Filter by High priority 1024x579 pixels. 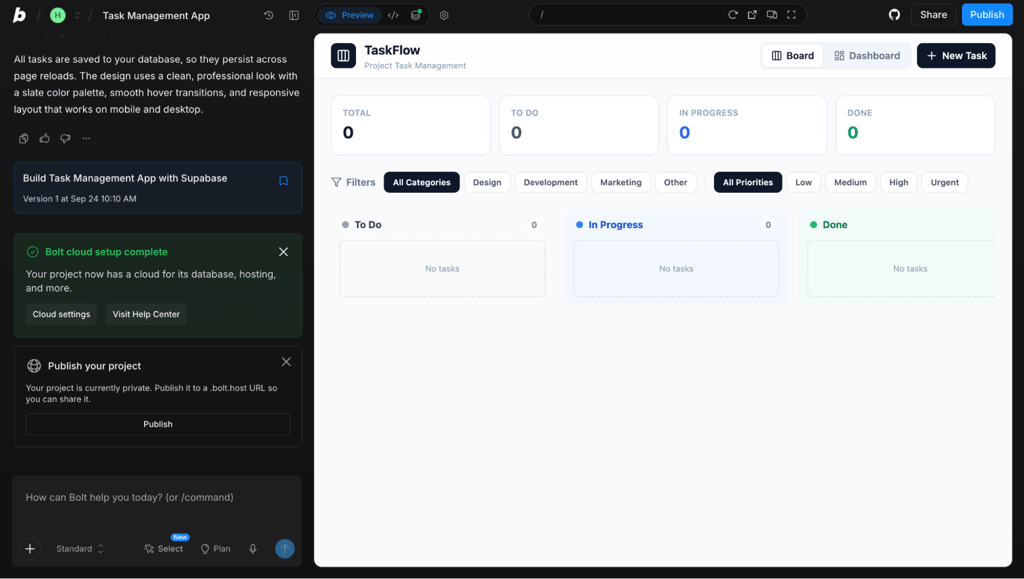[899, 182]
